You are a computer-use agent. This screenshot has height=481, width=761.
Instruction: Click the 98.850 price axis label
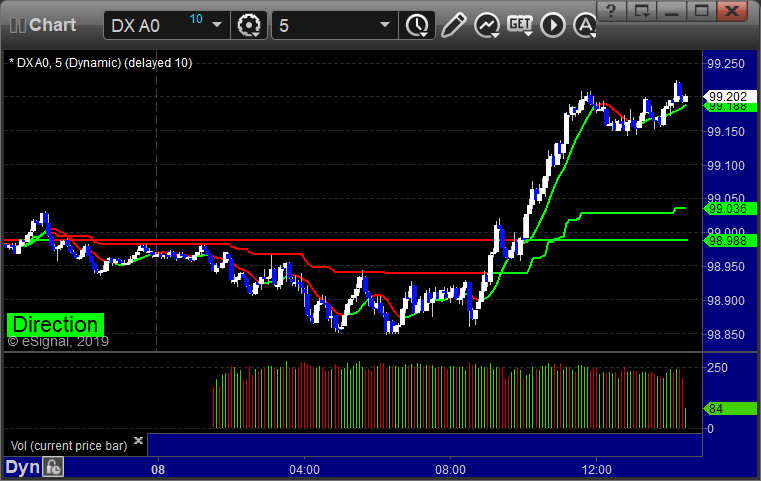point(726,334)
